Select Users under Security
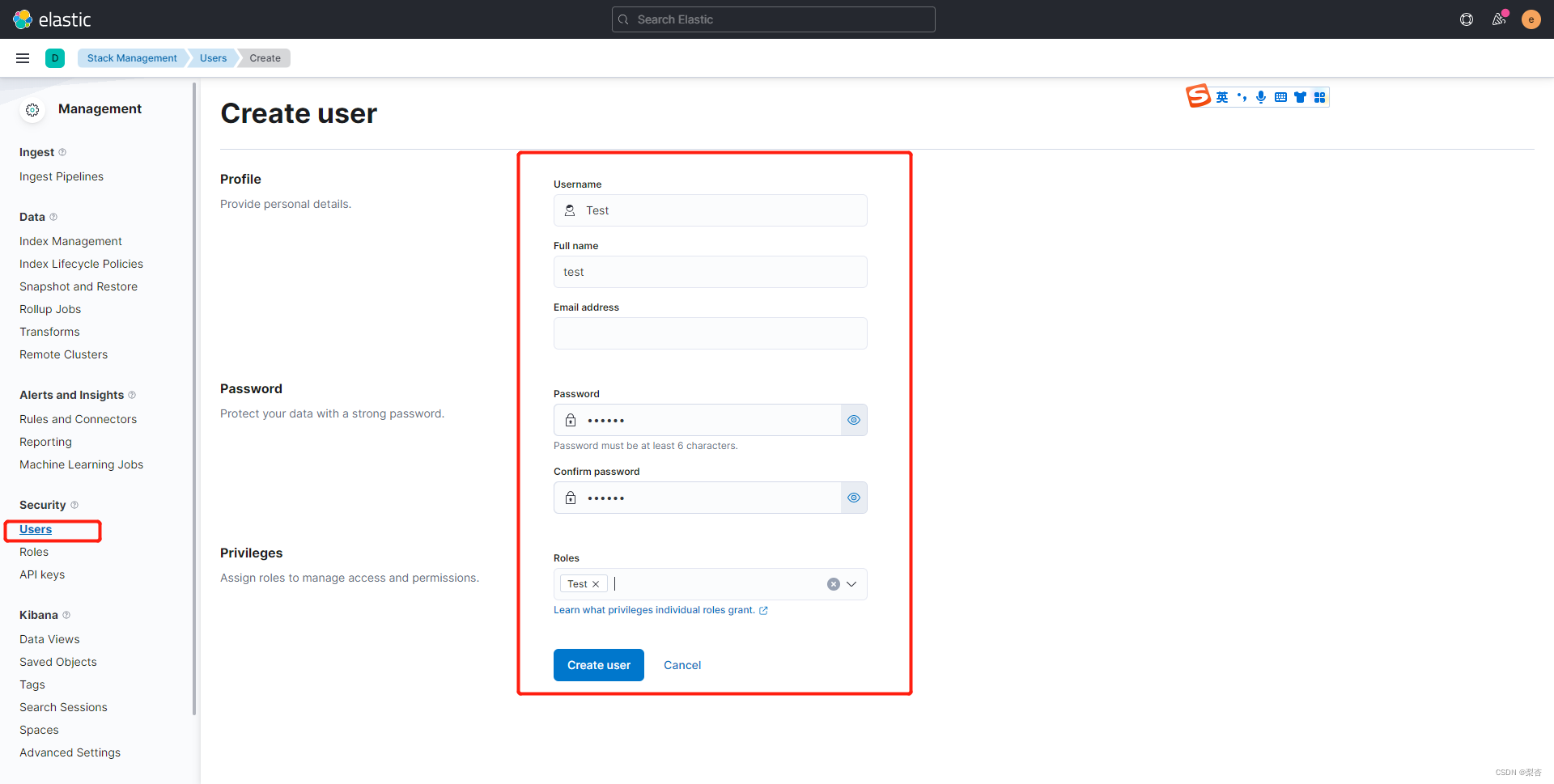Screen dimensions: 1554x784 (x=36, y=529)
